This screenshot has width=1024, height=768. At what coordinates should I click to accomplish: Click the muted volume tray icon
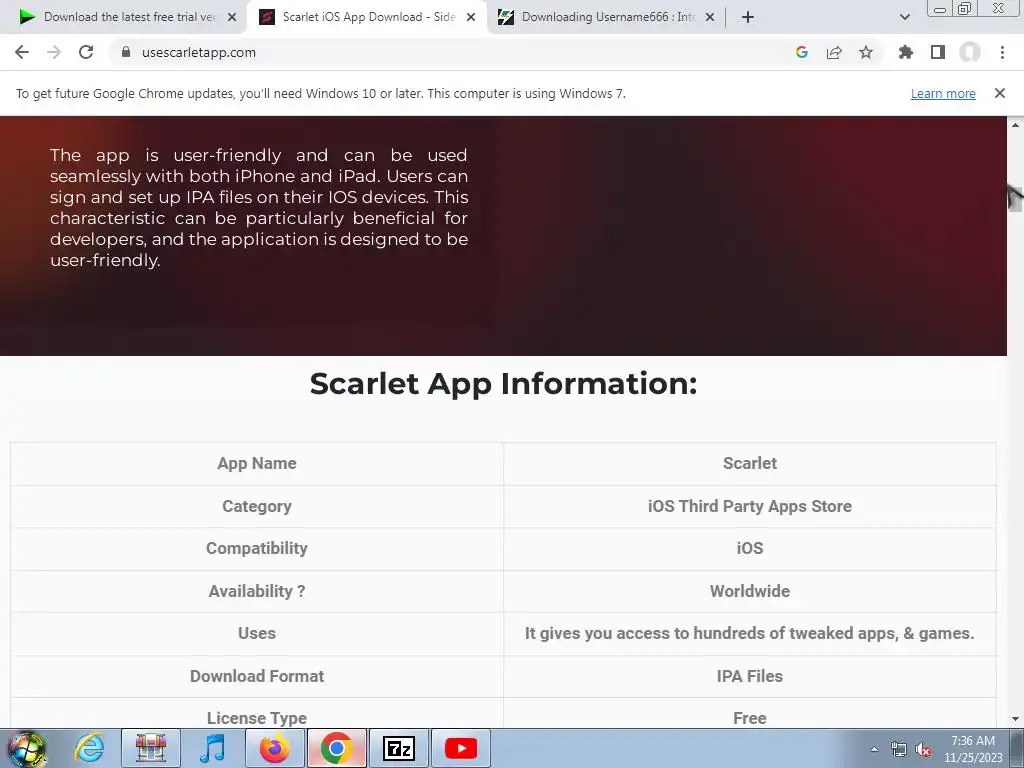922,749
